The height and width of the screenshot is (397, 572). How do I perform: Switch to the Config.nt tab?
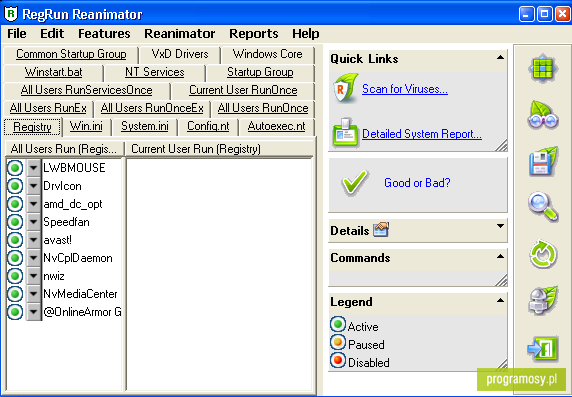click(208, 126)
